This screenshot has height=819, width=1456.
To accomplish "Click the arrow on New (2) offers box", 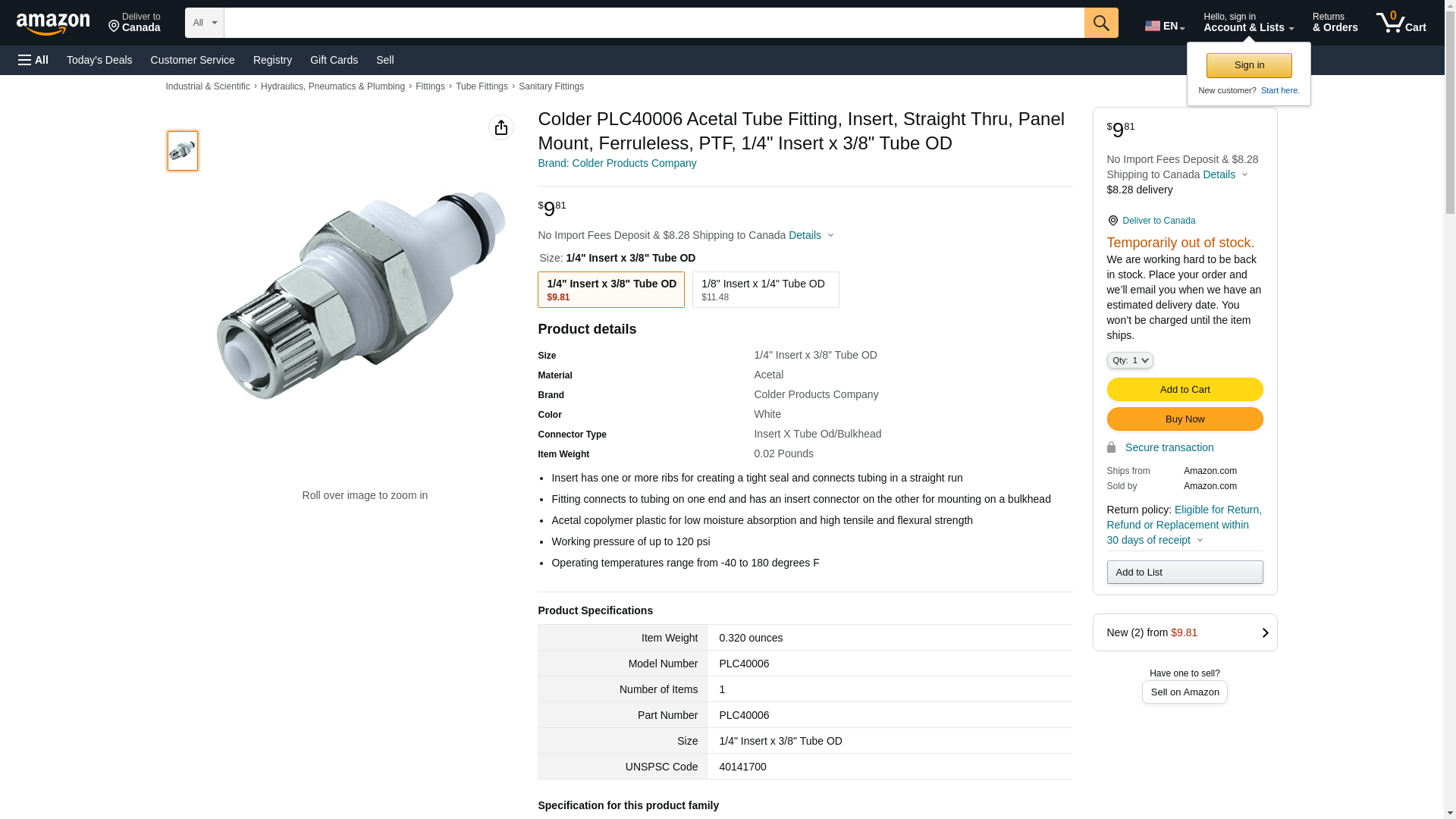I will [1265, 633].
